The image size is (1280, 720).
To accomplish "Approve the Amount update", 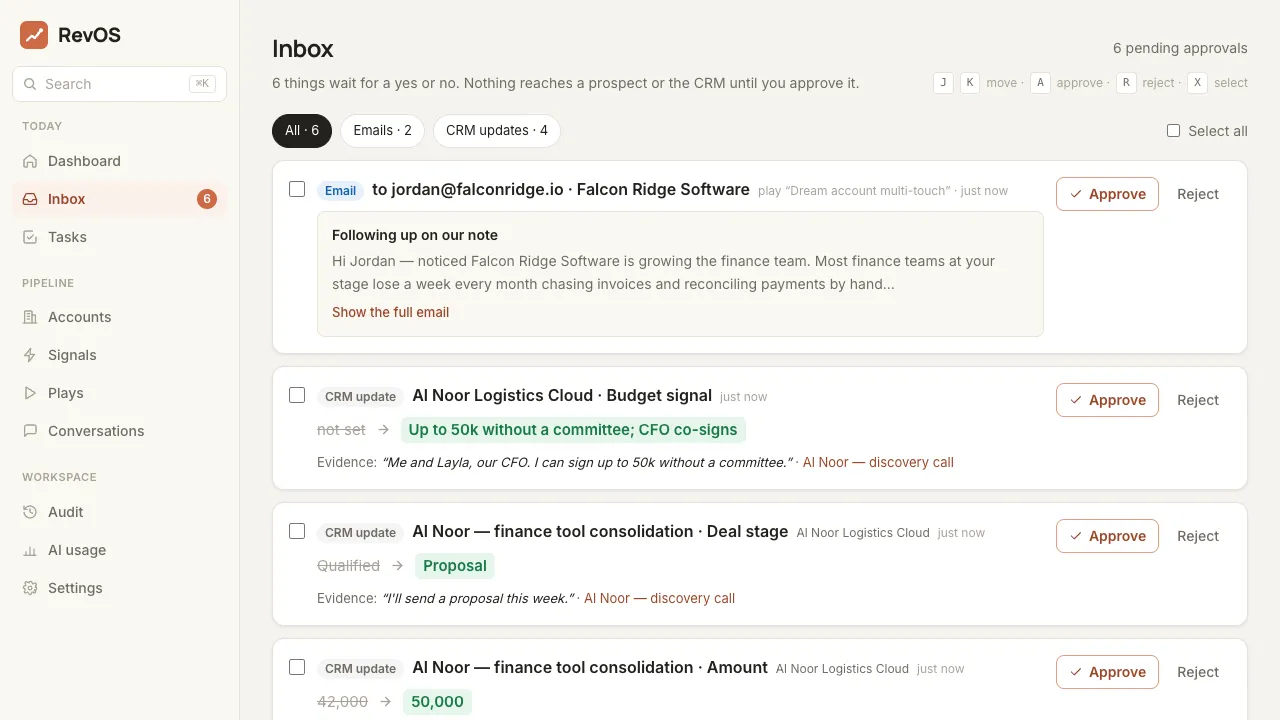I will 1107,672.
